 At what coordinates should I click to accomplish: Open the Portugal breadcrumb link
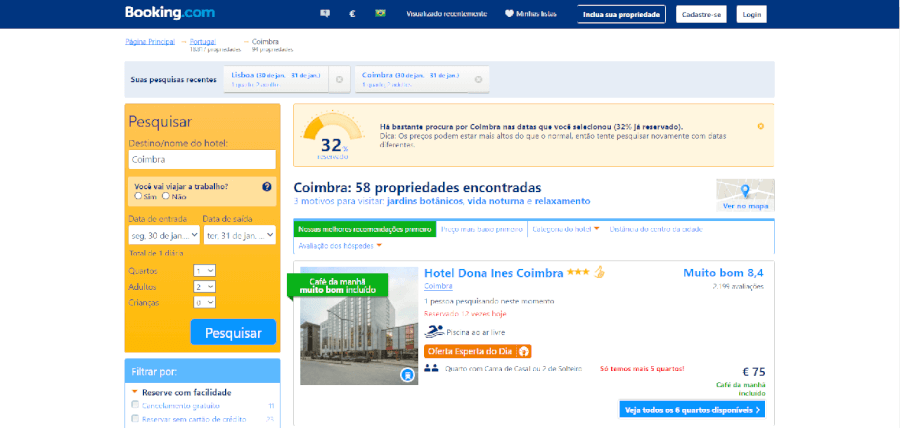(203, 41)
